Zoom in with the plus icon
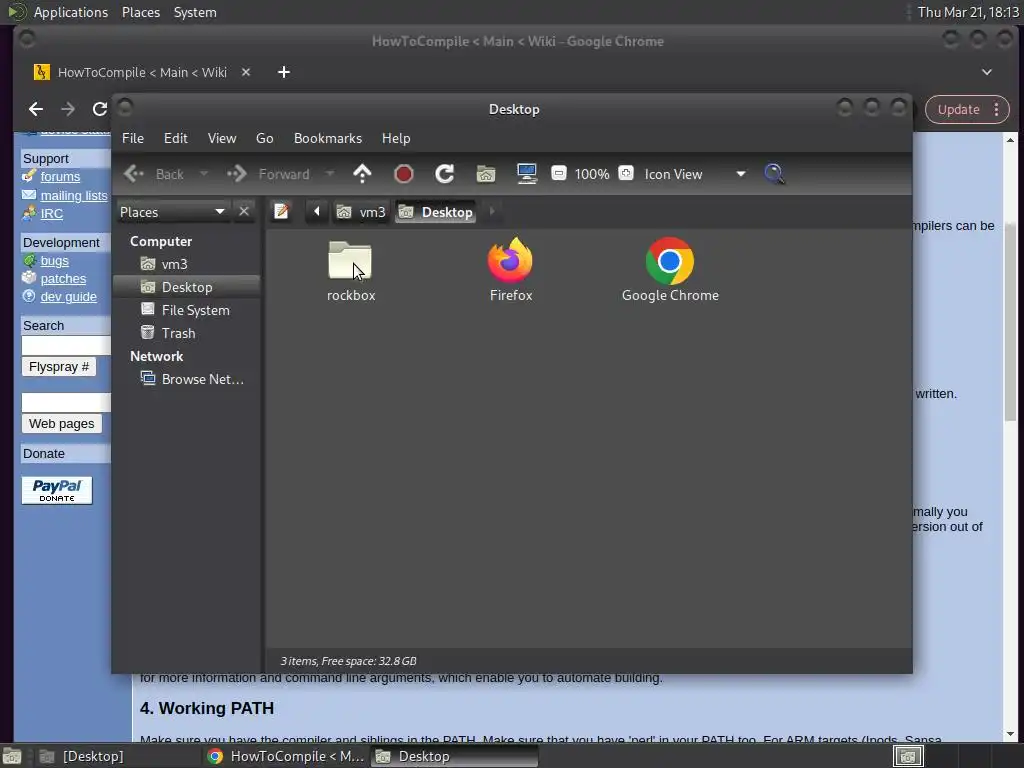 click(x=626, y=173)
